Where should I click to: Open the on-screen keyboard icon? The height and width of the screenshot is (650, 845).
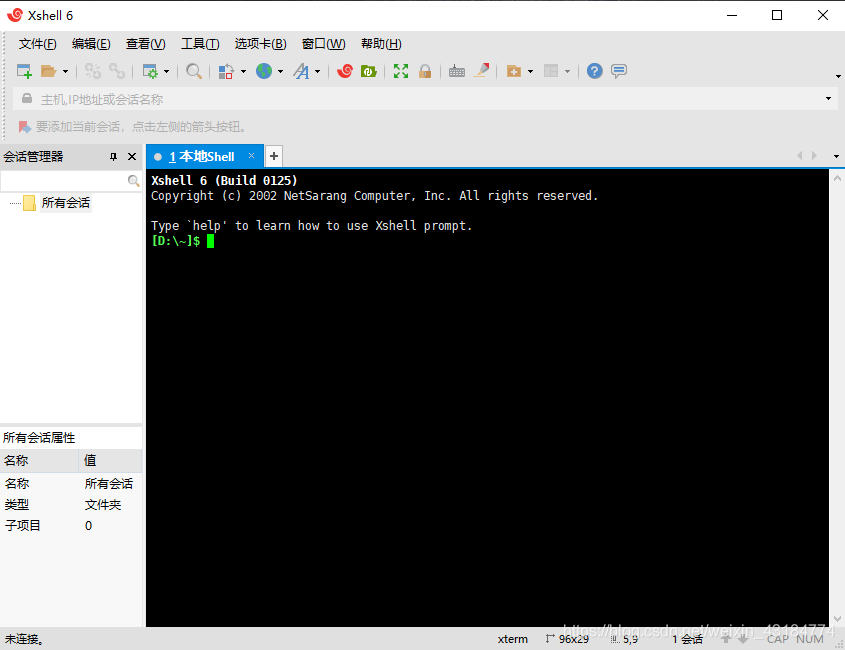click(457, 71)
